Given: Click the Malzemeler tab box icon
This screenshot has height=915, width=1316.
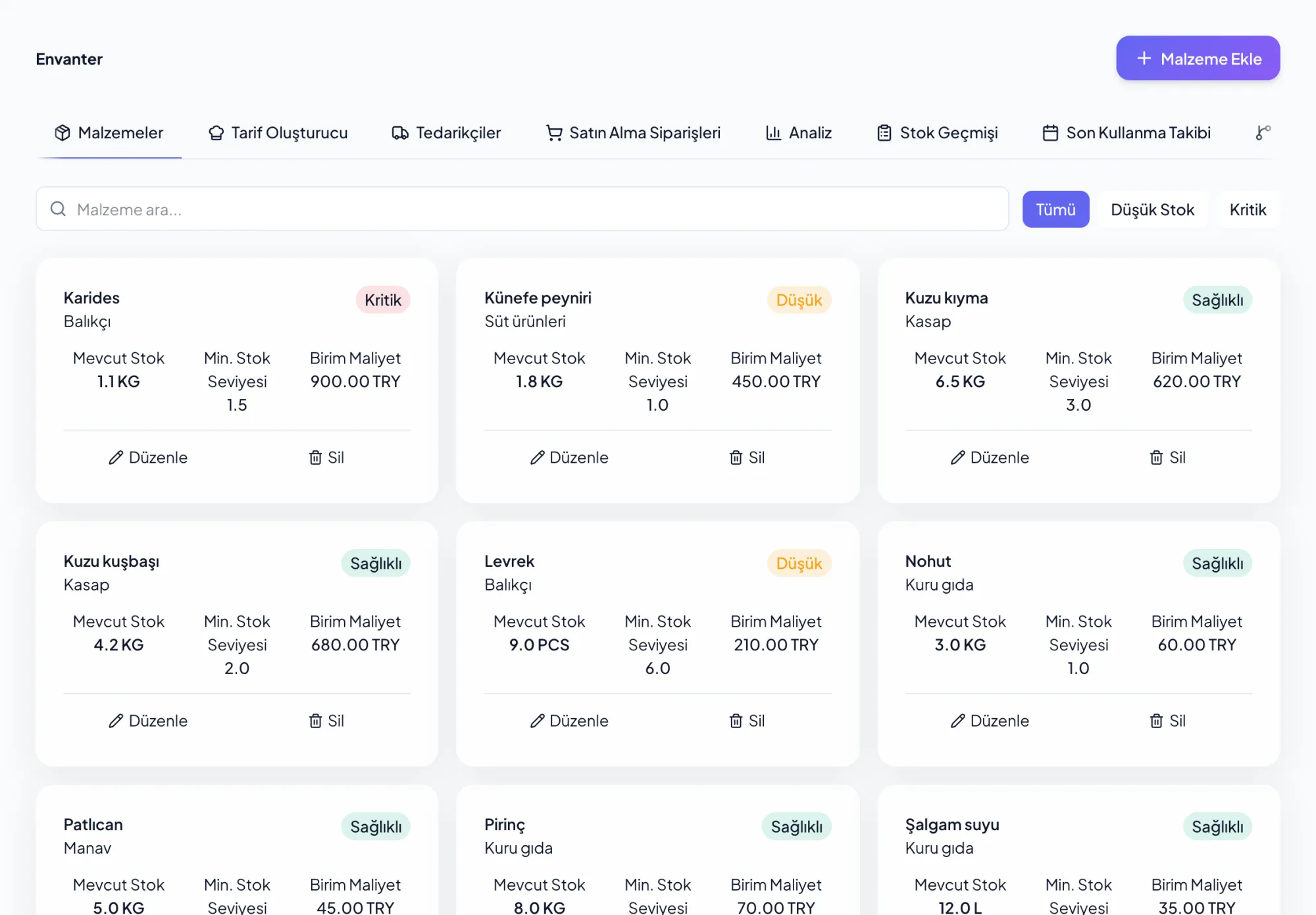Looking at the screenshot, I should (x=63, y=133).
